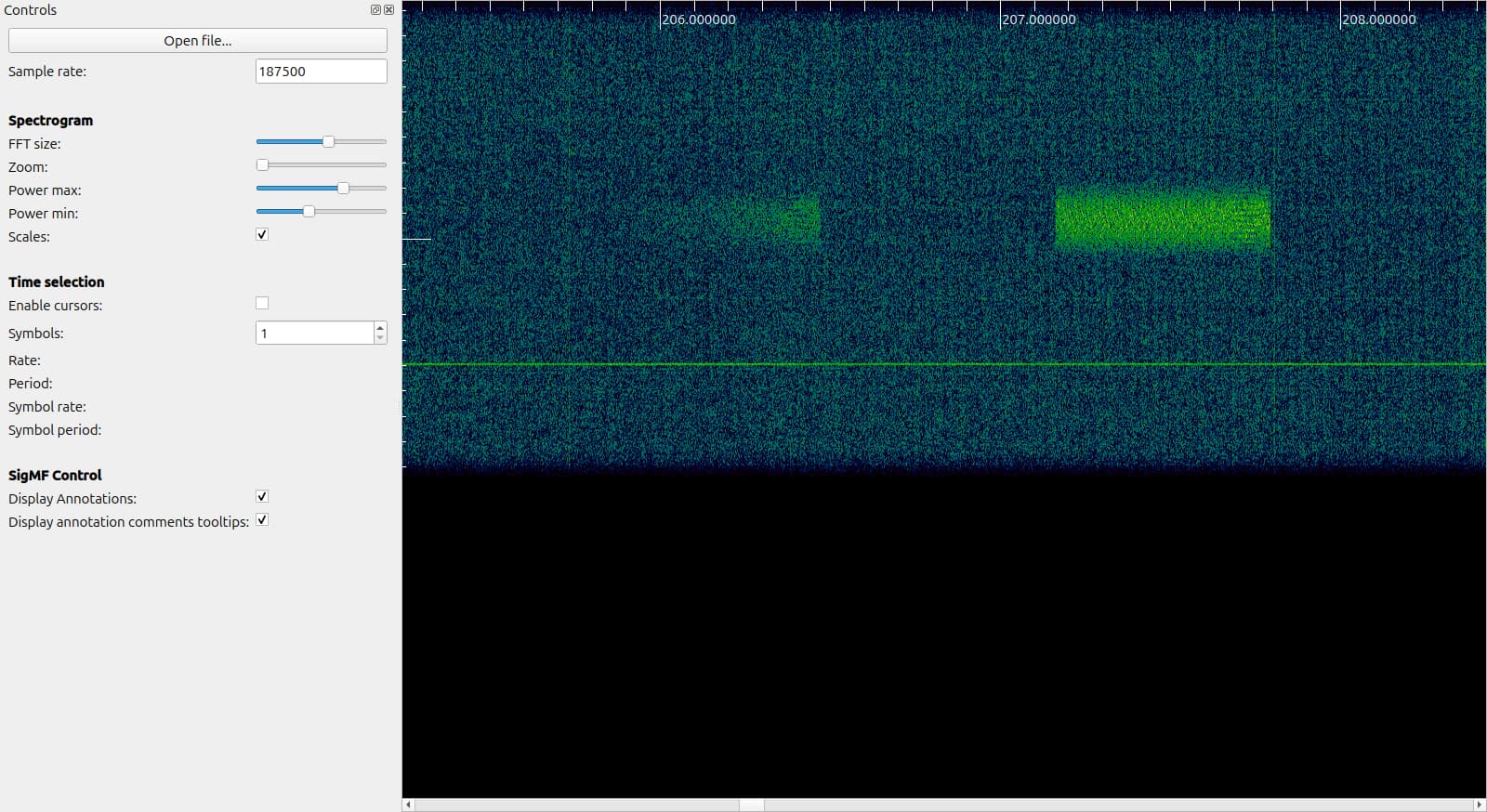
Task: Click the 206.000000 time marker
Action: [699, 20]
